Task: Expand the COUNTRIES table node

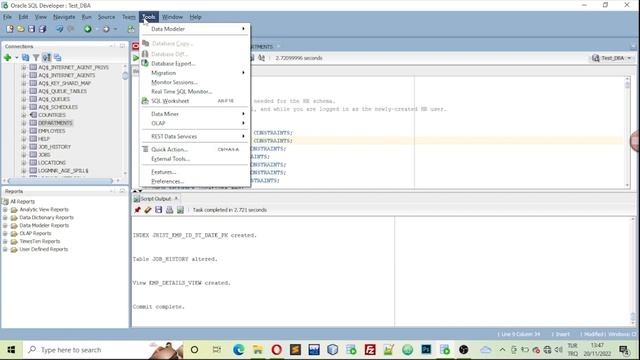Action: click(24, 115)
